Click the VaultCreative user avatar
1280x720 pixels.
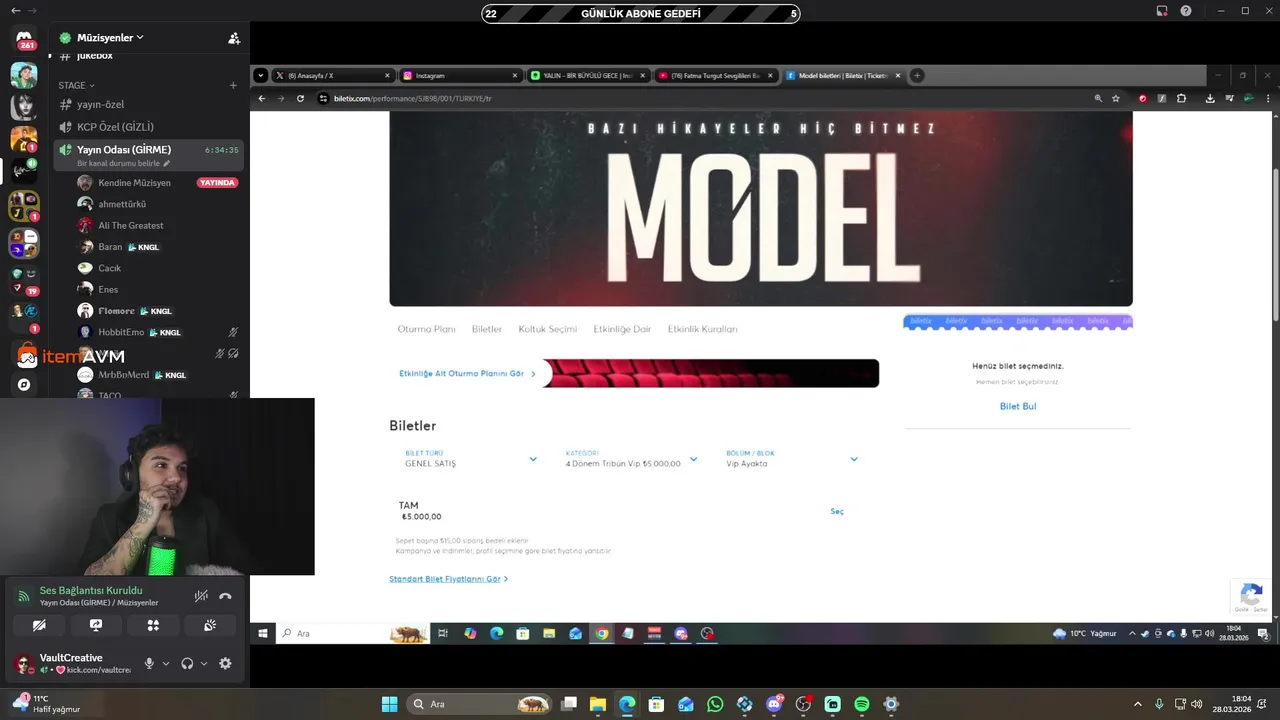tap(24, 663)
